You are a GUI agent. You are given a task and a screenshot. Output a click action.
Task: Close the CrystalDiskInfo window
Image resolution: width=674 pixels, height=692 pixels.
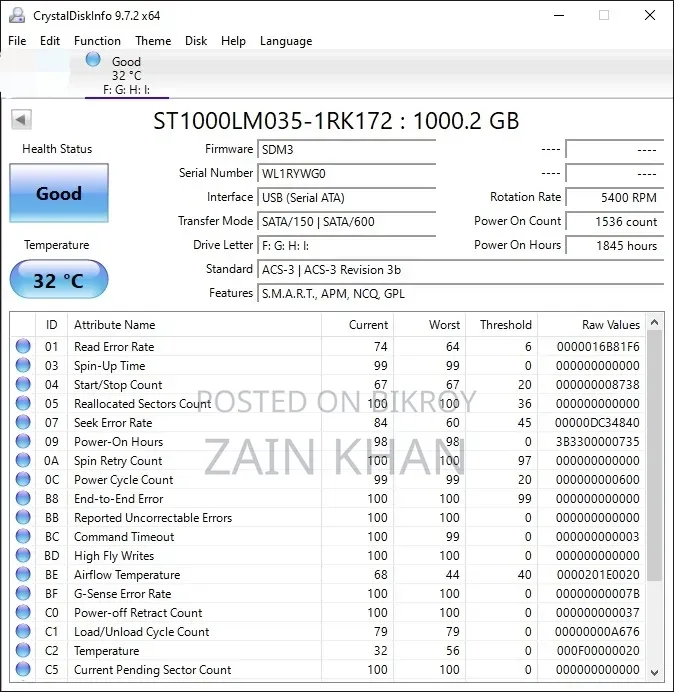(650, 15)
